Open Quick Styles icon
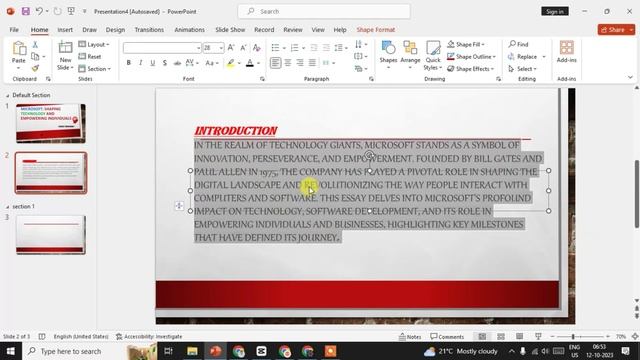 (x=433, y=48)
